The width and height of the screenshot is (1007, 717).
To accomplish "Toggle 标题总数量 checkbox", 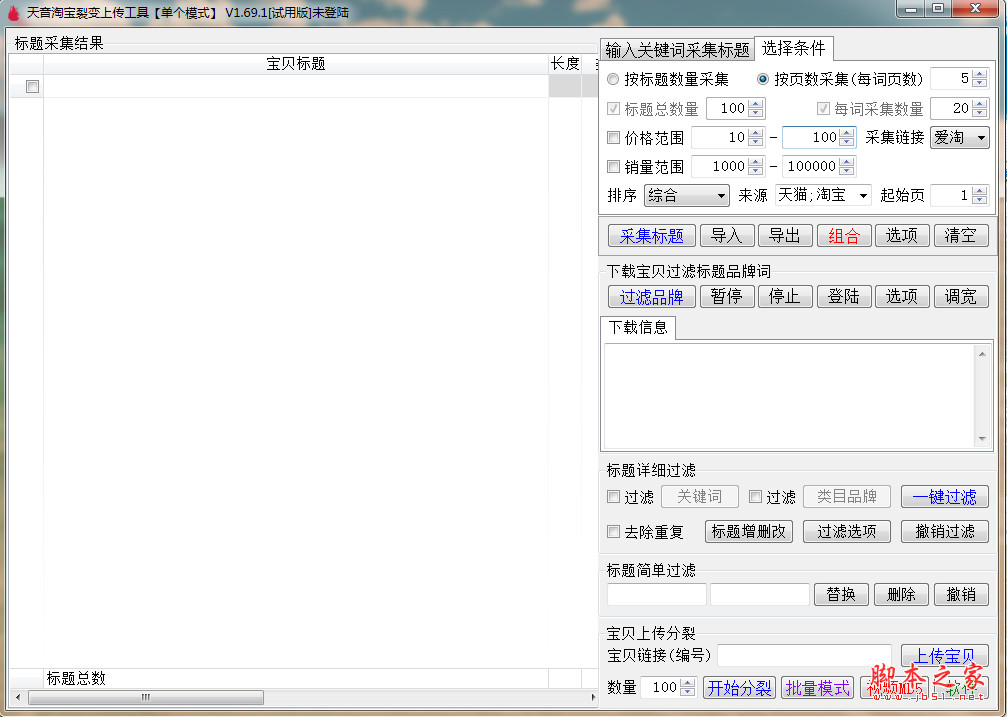I will tap(613, 109).
